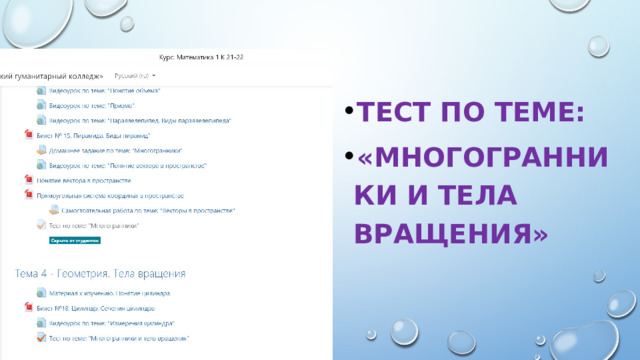Open video lesson link "Призма"
640x360 pixels.
(x=91, y=106)
